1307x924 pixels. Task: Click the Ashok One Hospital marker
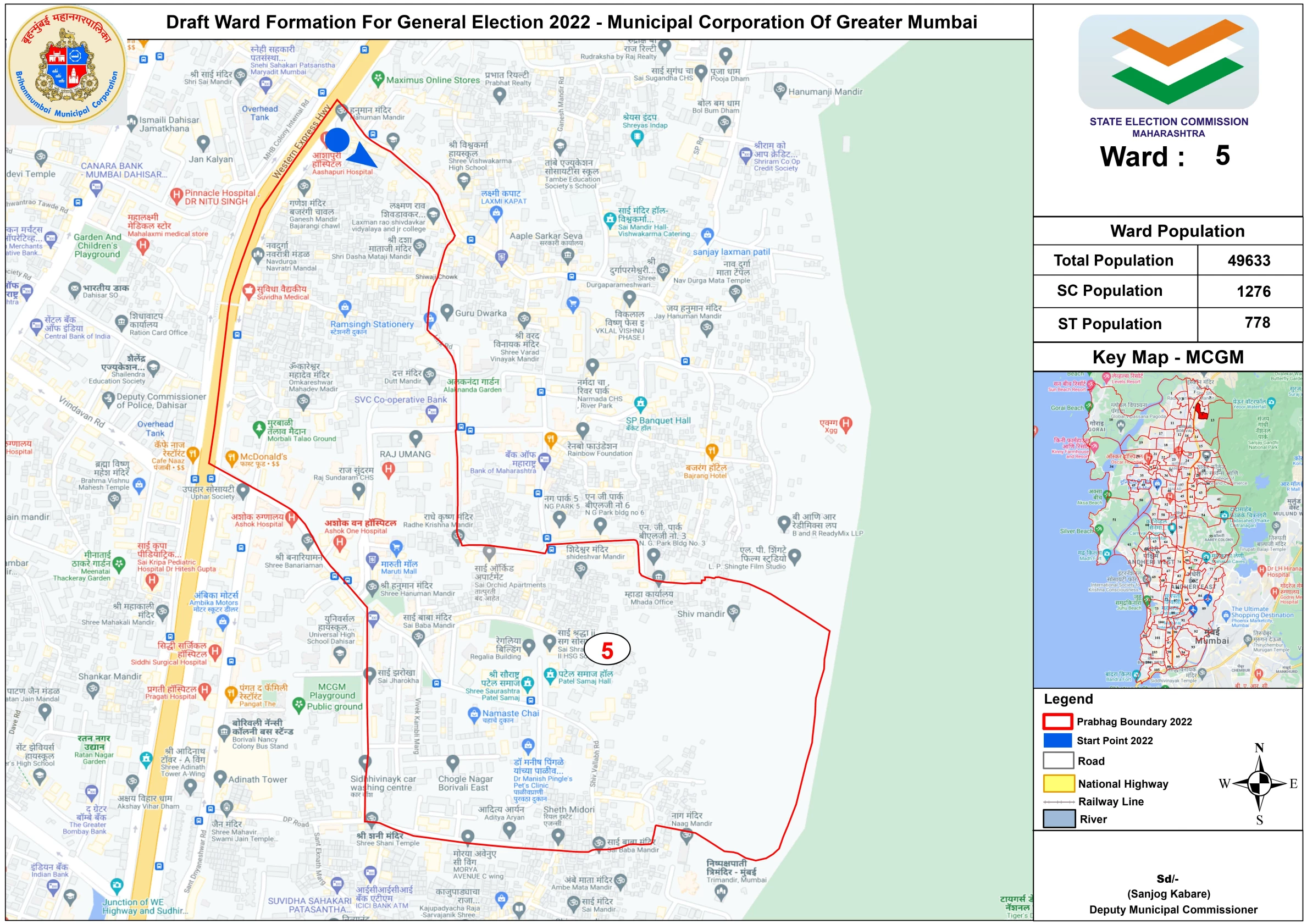340,543
